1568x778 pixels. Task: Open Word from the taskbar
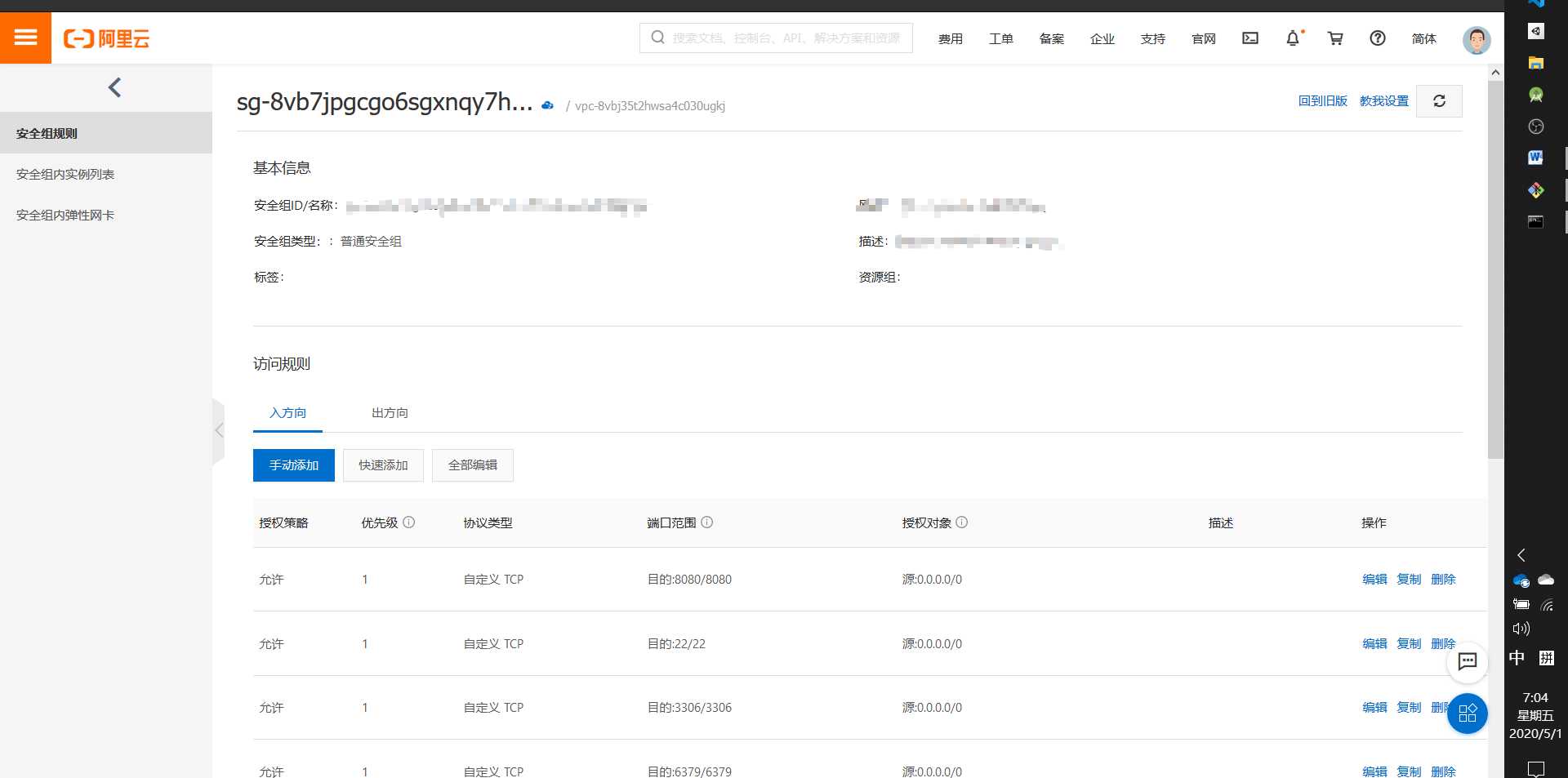1536,158
